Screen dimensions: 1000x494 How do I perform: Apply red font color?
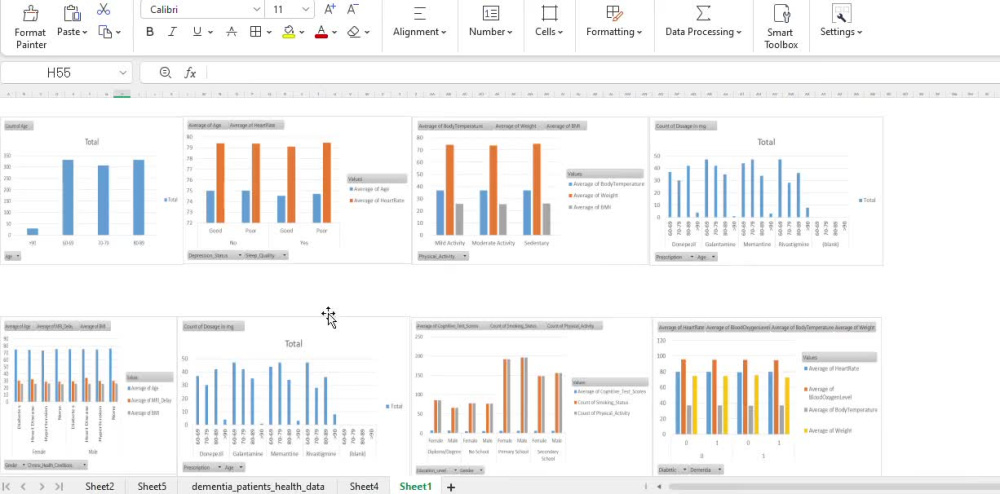tap(321, 32)
